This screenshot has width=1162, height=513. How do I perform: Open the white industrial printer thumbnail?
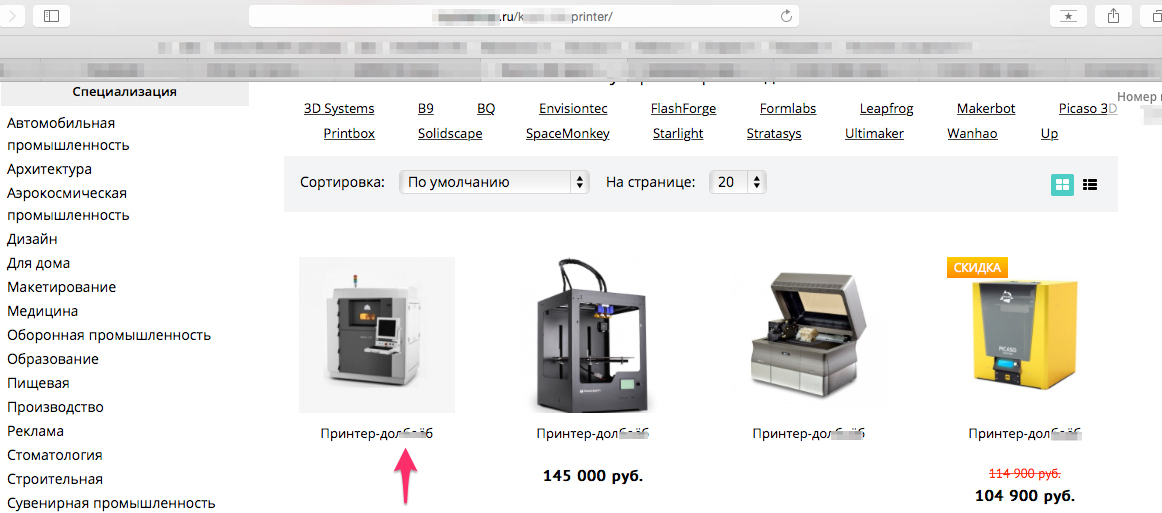point(376,335)
